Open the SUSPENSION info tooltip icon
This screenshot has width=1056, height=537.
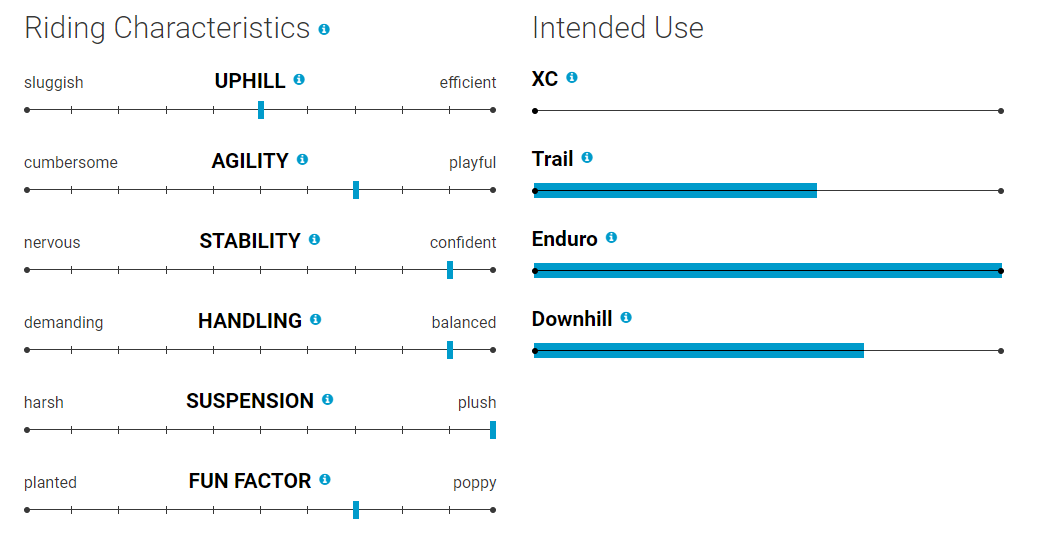coord(328,400)
